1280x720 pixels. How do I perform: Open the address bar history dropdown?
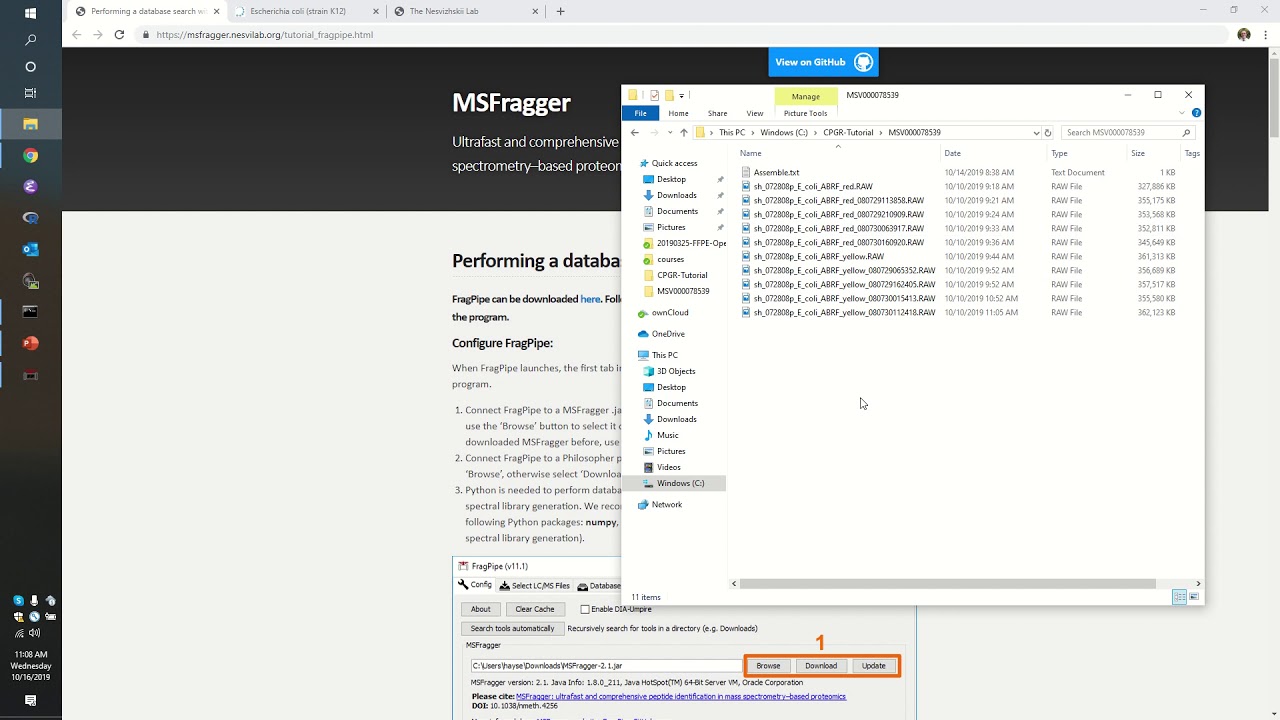coord(1036,132)
